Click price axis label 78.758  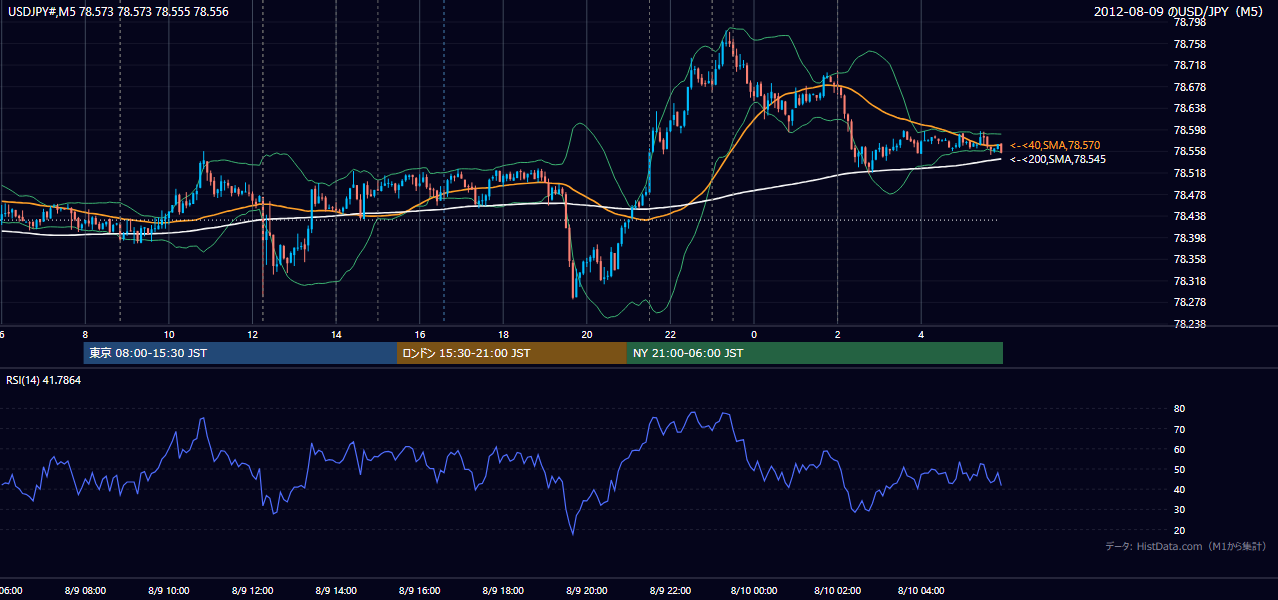pyautogui.click(x=1190, y=44)
